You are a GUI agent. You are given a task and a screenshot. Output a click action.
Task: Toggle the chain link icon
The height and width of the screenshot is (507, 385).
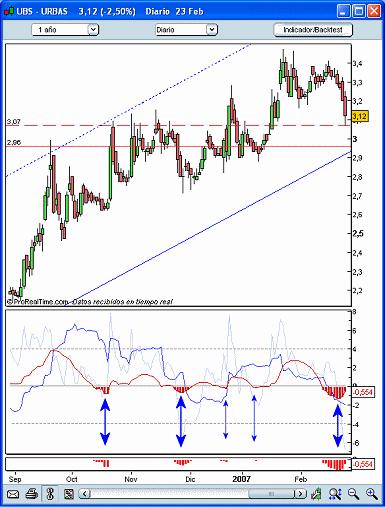50,494
